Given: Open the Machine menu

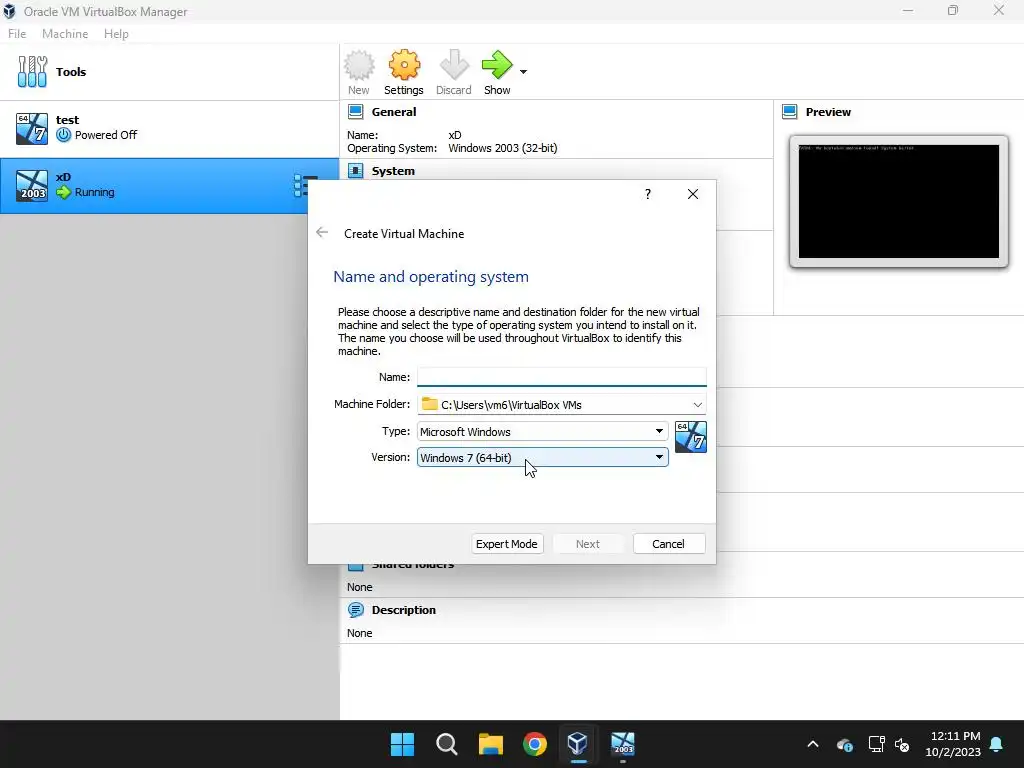Looking at the screenshot, I should click(x=65, y=33).
